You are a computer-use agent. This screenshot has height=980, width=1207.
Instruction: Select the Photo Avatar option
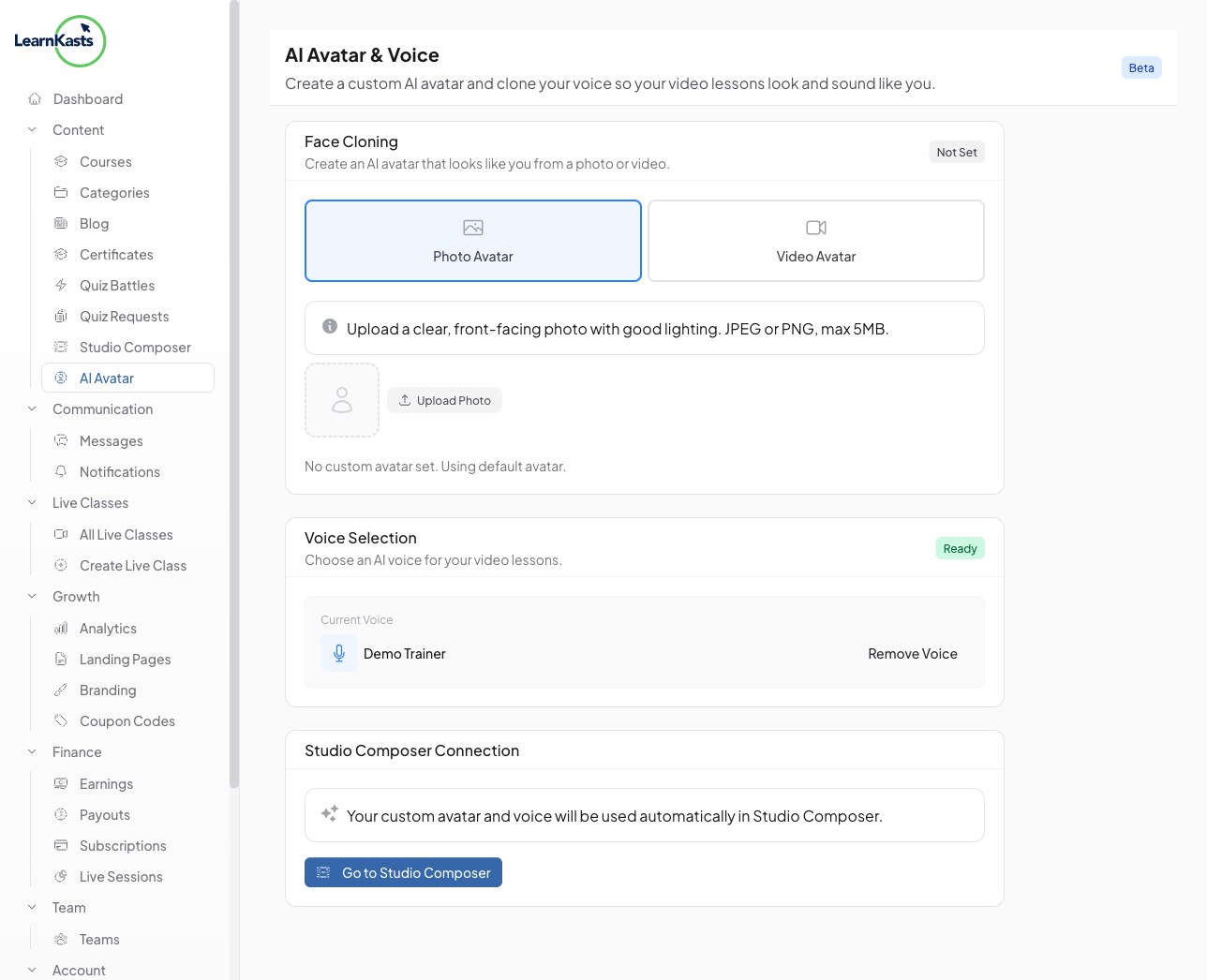point(473,241)
